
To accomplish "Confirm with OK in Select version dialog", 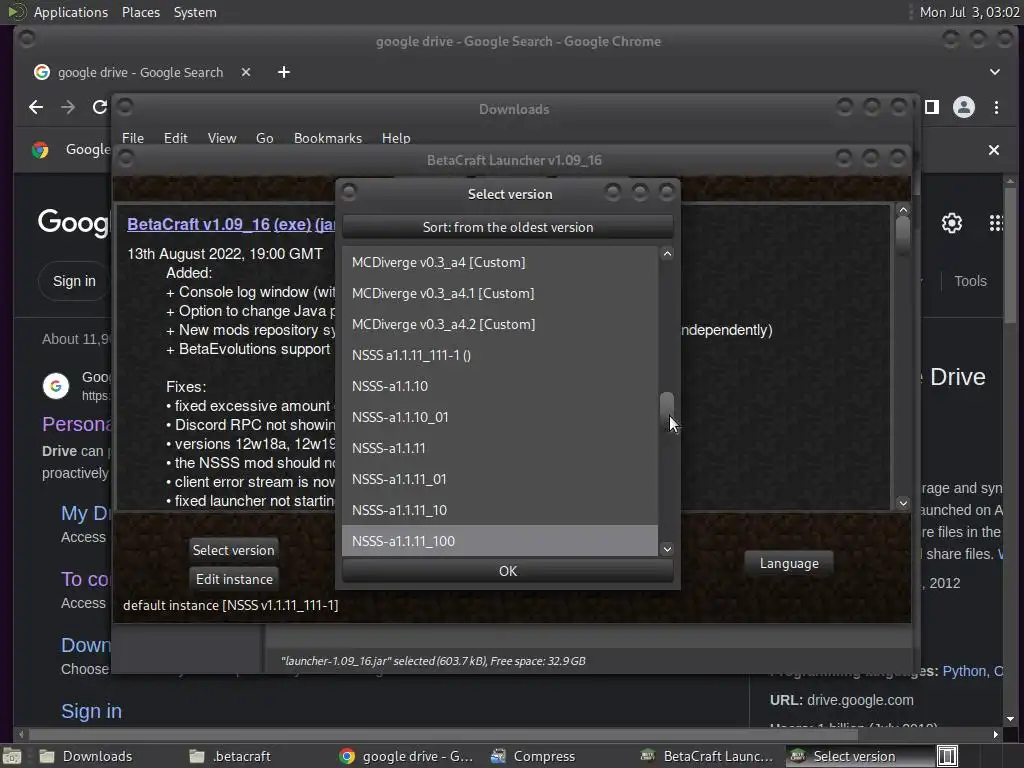I will [507, 571].
